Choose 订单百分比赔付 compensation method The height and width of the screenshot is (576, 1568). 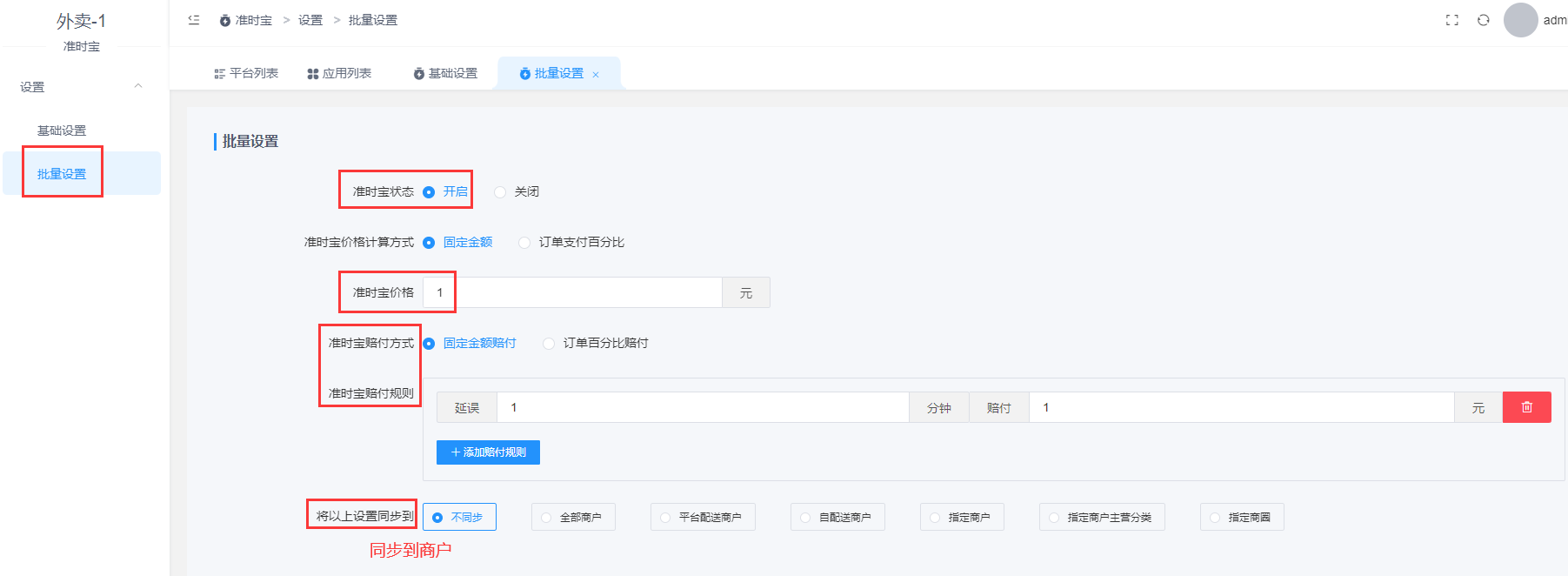coord(549,344)
